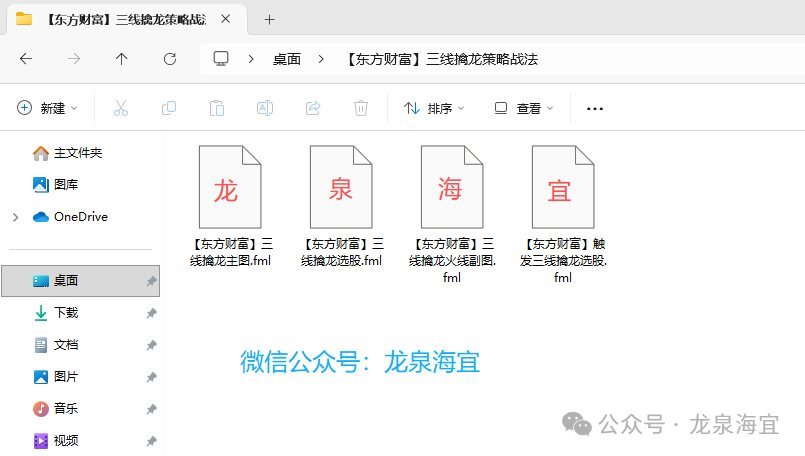Select the 泉 file icon 三线擒龙选股.fml

(341, 187)
